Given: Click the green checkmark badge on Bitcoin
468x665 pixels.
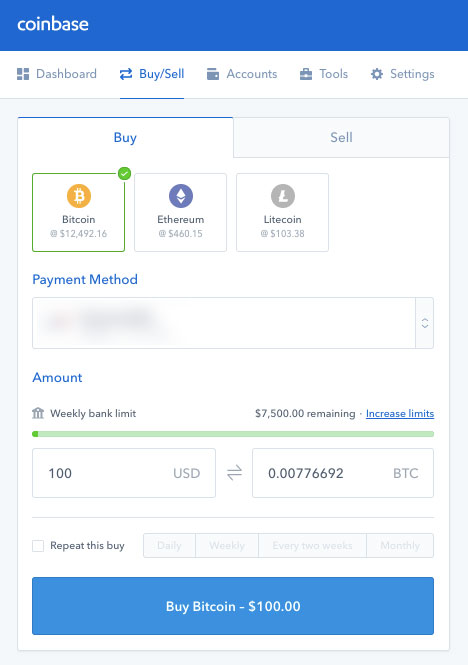Looking at the screenshot, I should pos(124,173).
